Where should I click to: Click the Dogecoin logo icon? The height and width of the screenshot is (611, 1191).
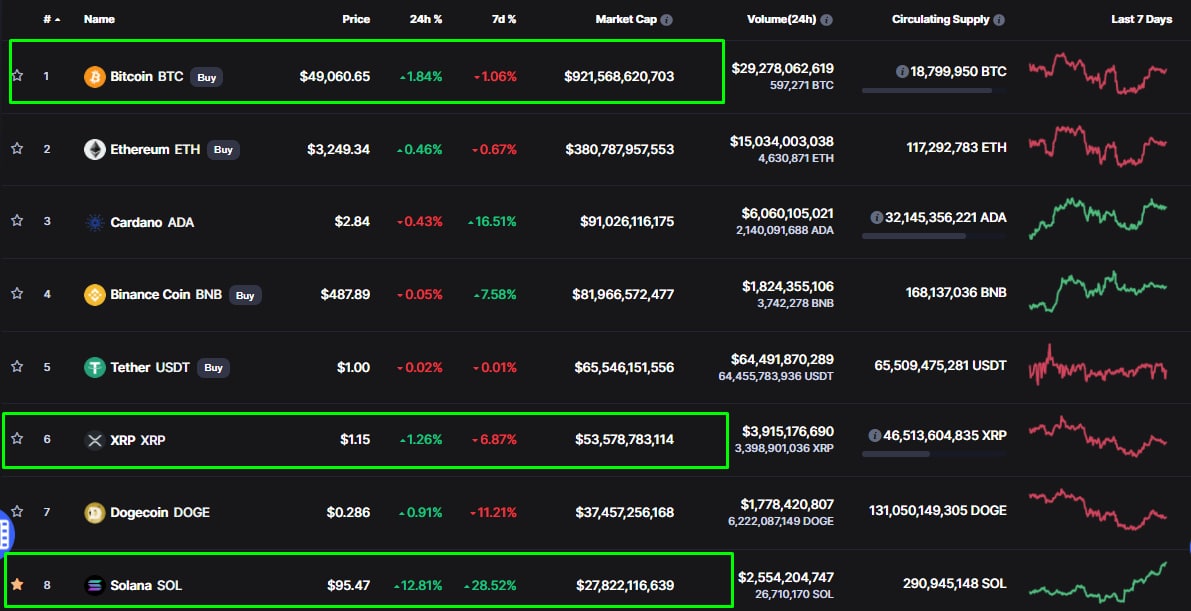point(95,513)
